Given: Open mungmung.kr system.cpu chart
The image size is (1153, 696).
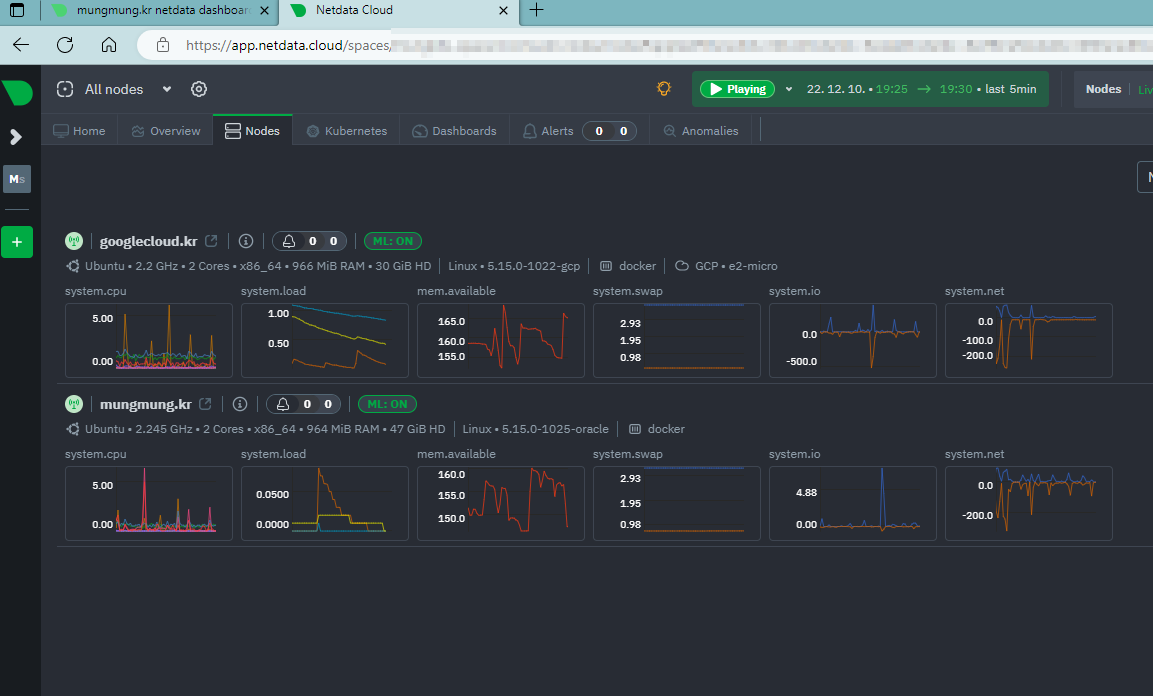Looking at the screenshot, I should pos(149,503).
